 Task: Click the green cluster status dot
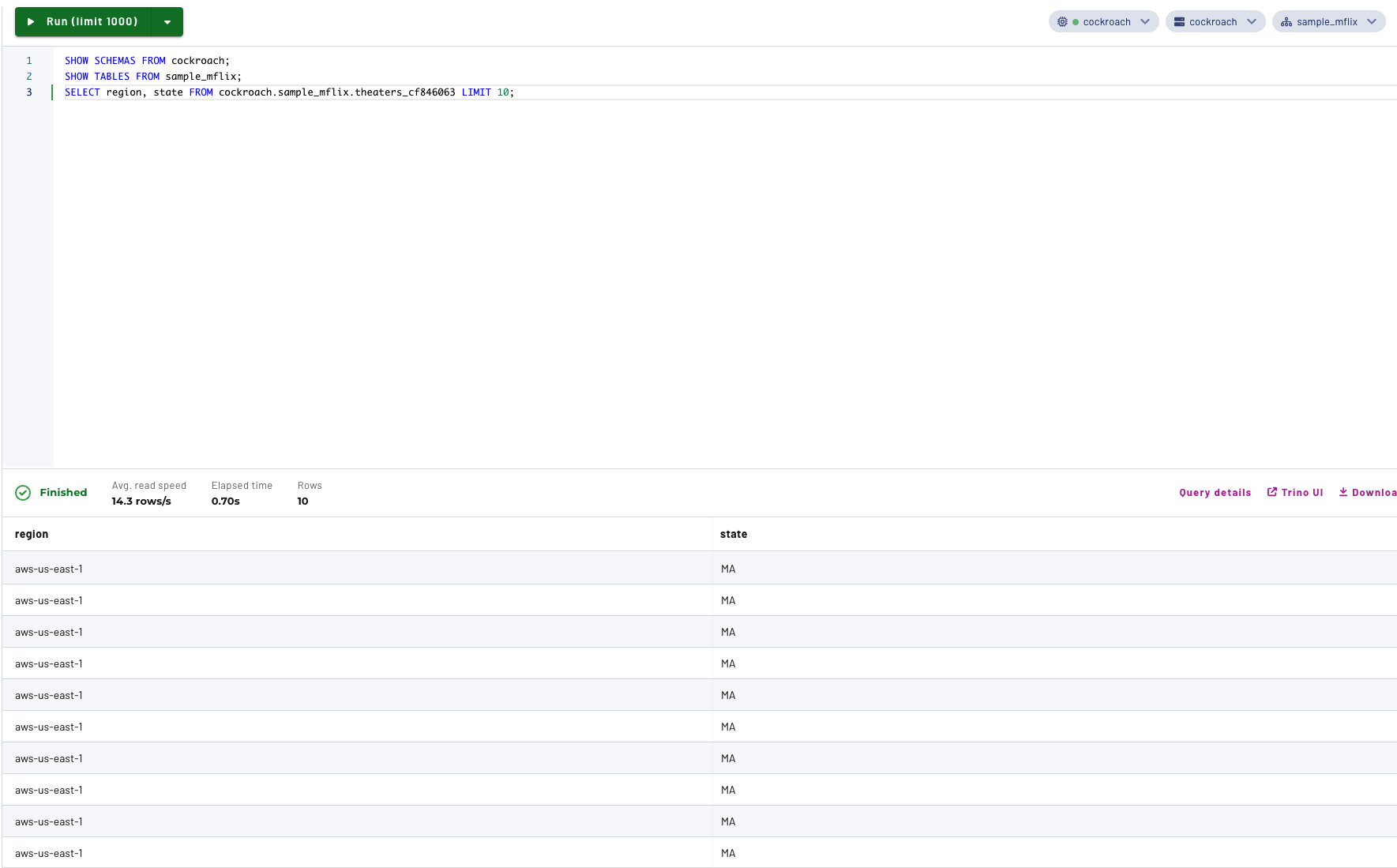click(1076, 22)
